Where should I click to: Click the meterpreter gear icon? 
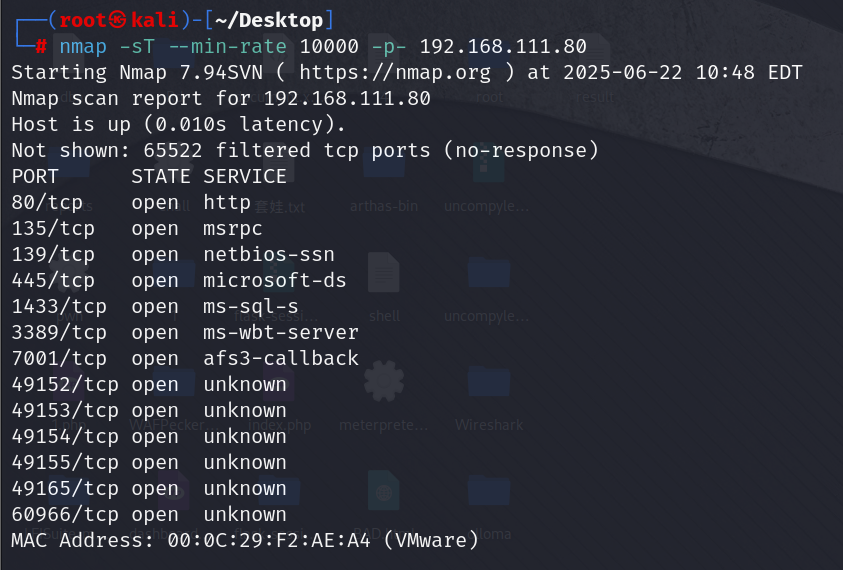384,381
